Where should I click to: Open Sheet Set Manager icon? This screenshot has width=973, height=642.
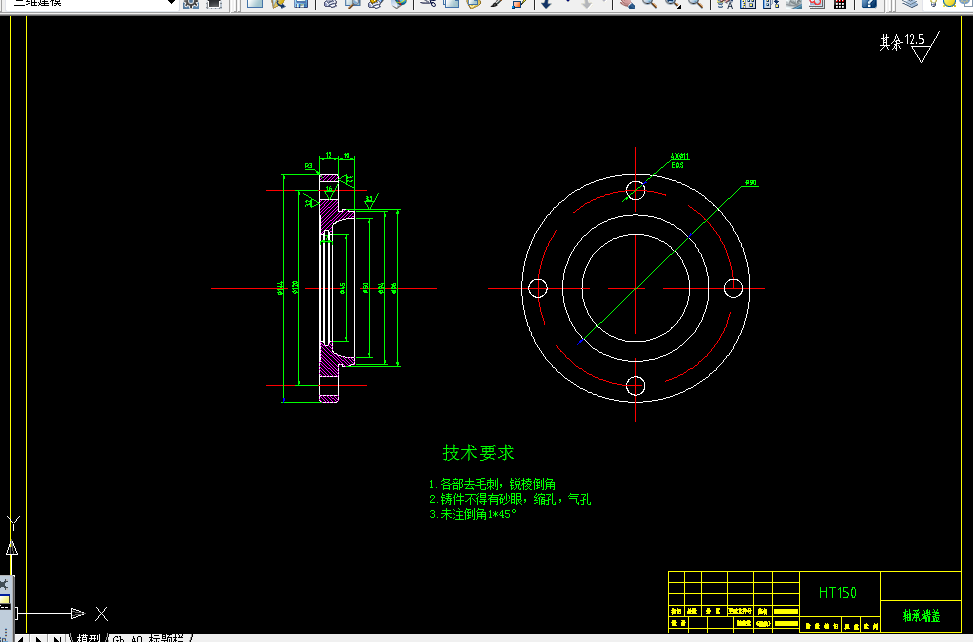coord(794,3)
